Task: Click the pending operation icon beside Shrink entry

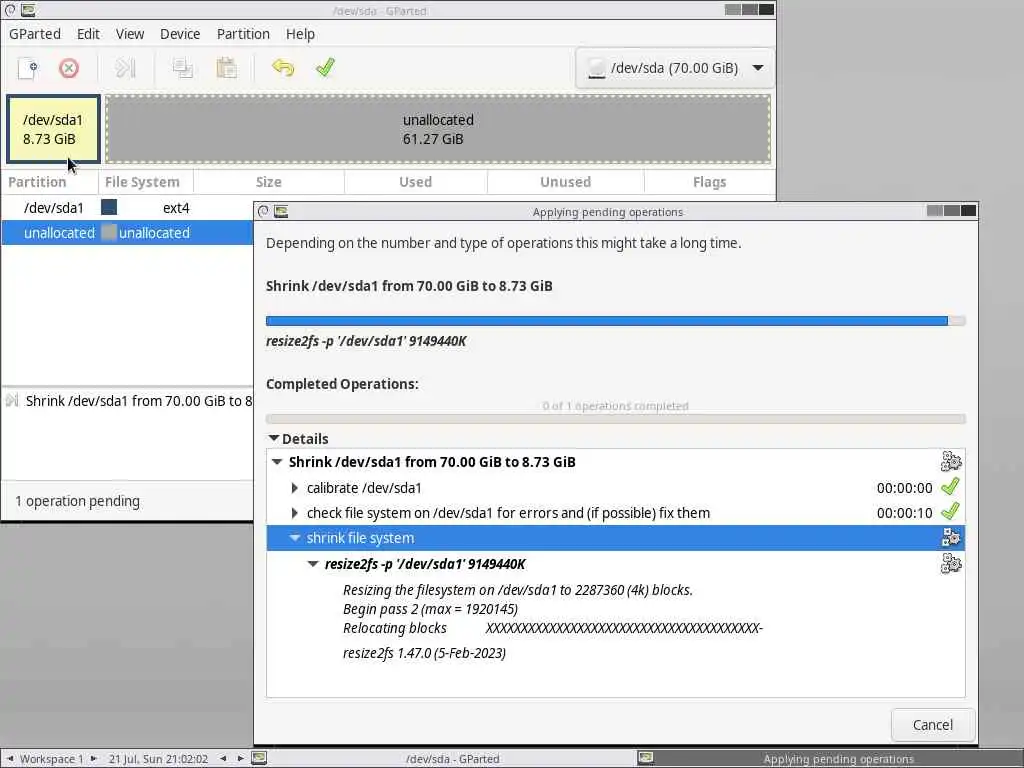Action: pyautogui.click(x=12, y=400)
